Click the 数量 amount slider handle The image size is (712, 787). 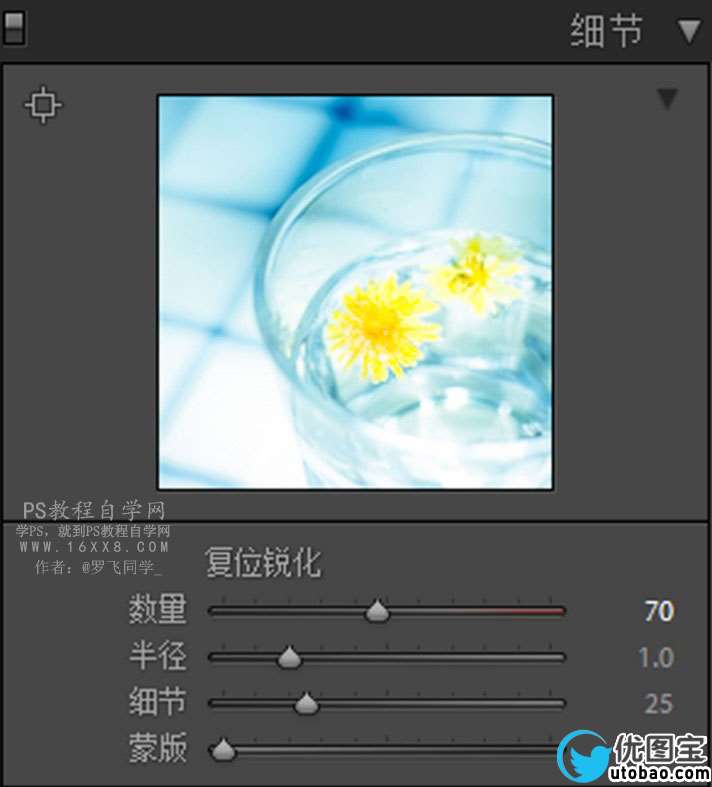click(377, 611)
